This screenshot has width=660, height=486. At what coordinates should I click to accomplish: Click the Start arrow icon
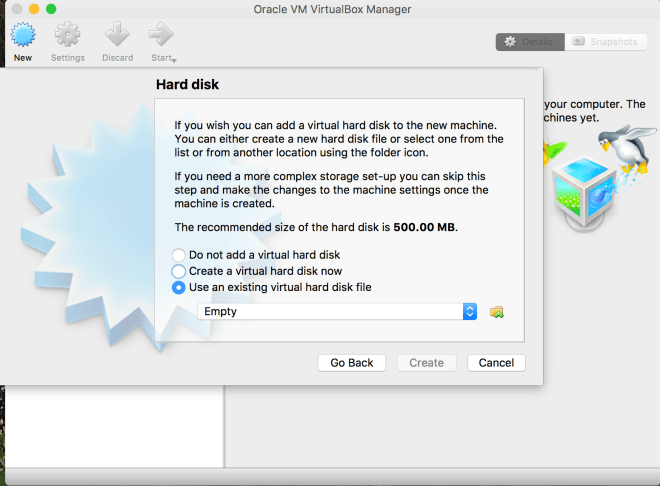click(161, 35)
